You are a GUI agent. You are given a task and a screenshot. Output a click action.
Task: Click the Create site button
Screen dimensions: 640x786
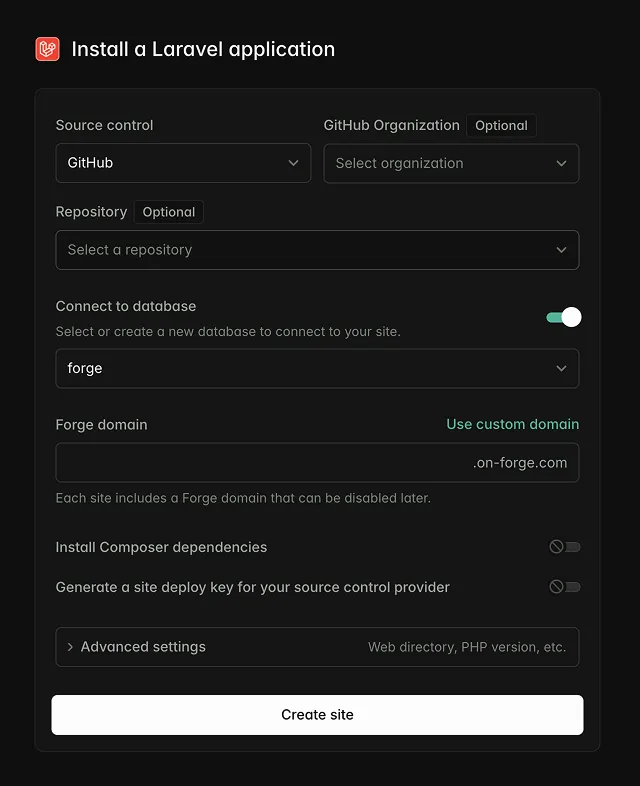tap(317, 715)
